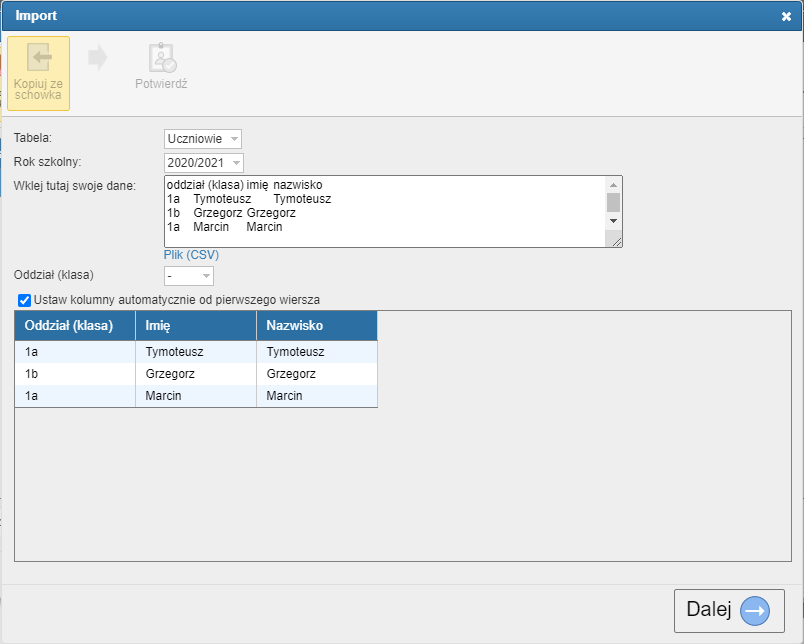The width and height of the screenshot is (804, 644).
Task: Expand the Oddział (klasa) dropdown
Action: (189, 276)
